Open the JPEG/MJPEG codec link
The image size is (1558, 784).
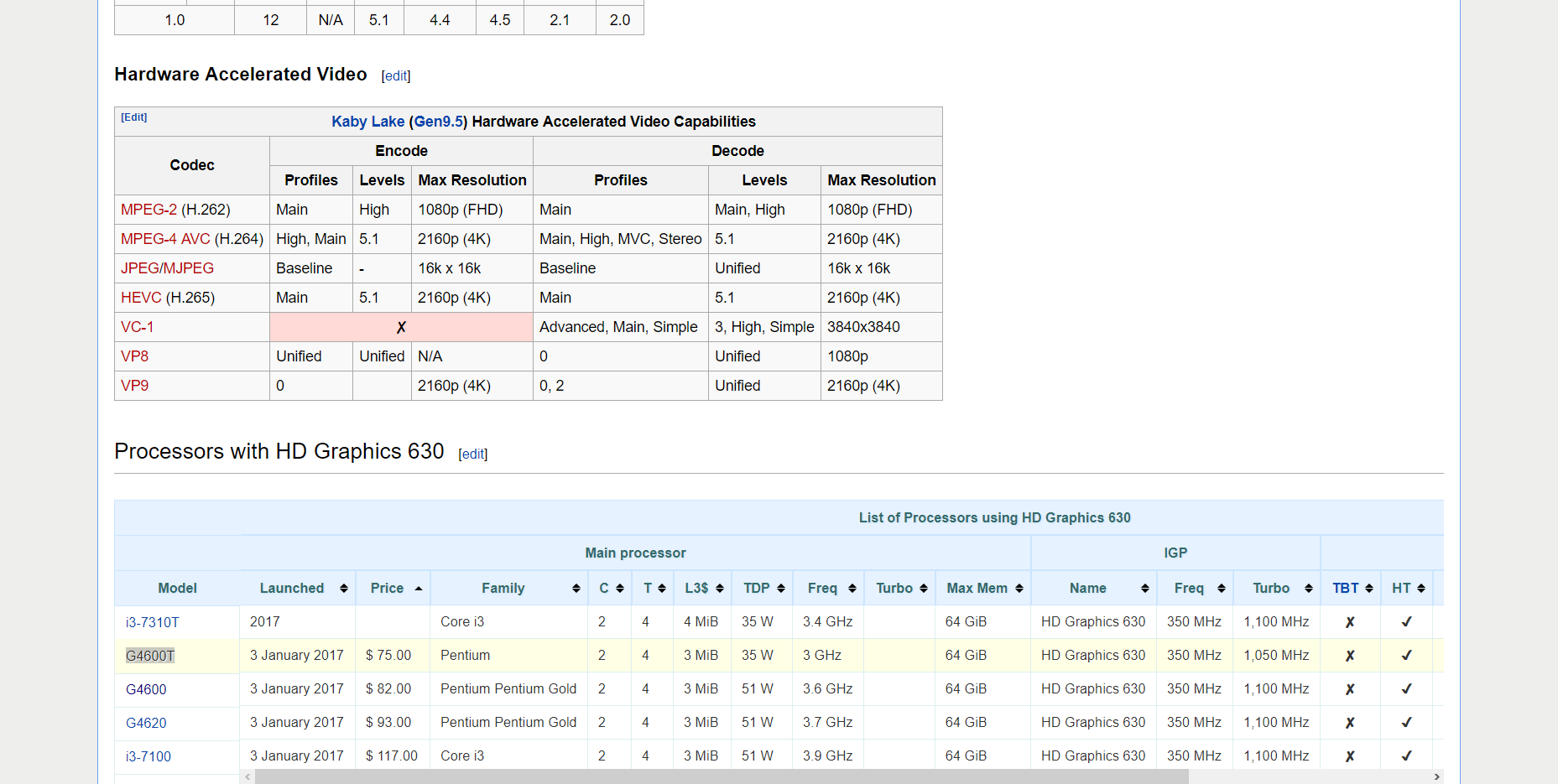click(x=167, y=268)
